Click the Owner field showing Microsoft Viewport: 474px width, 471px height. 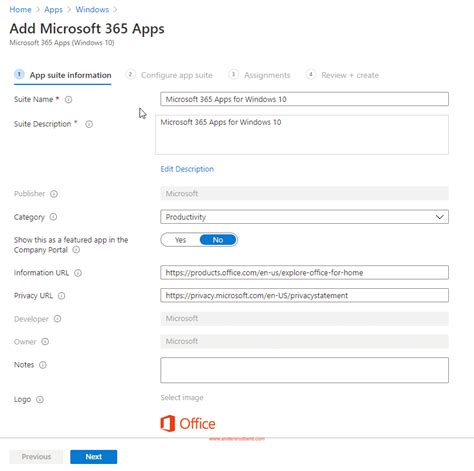304,341
